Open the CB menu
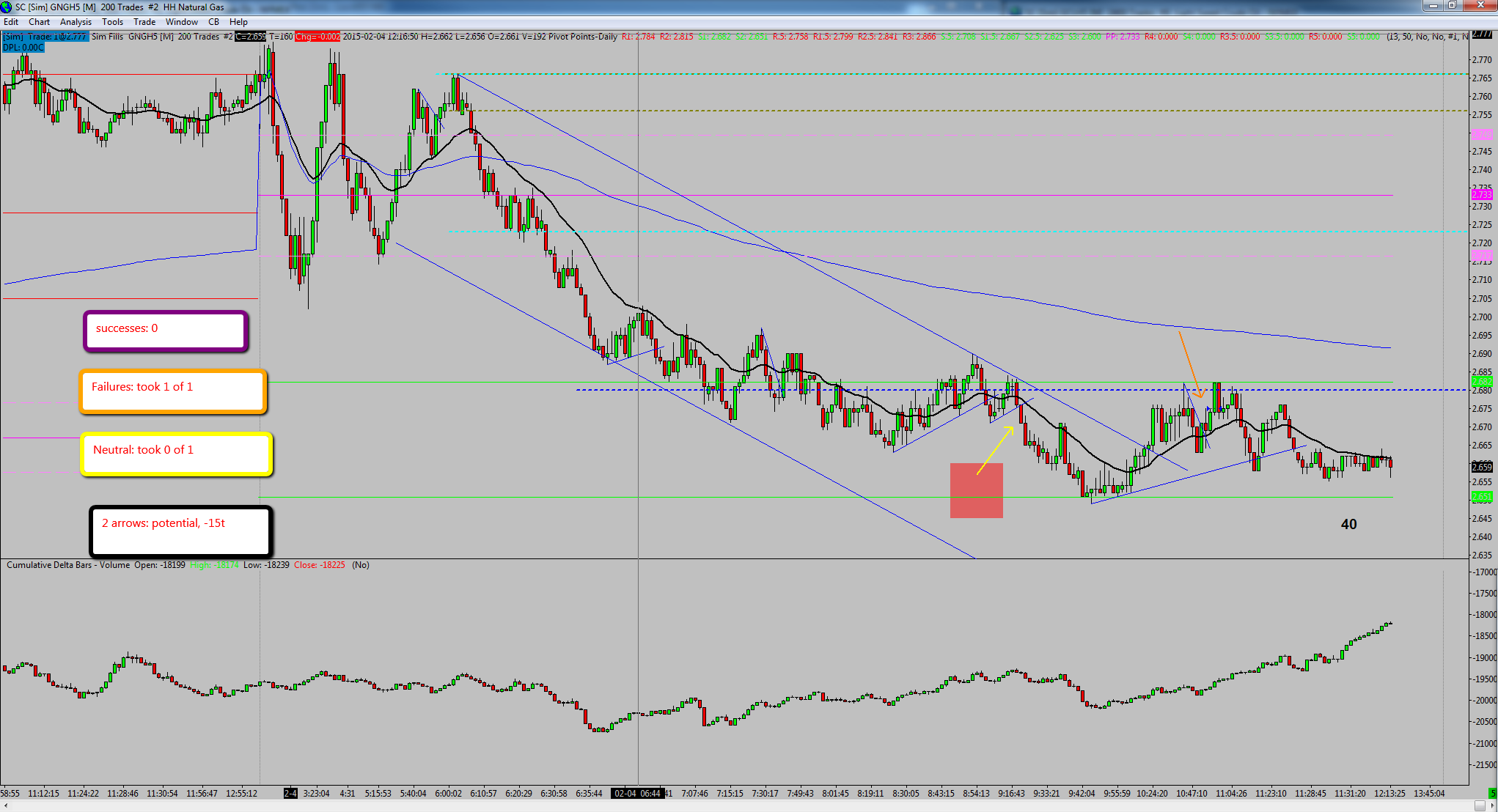Image resolution: width=1498 pixels, height=812 pixels. [x=214, y=22]
